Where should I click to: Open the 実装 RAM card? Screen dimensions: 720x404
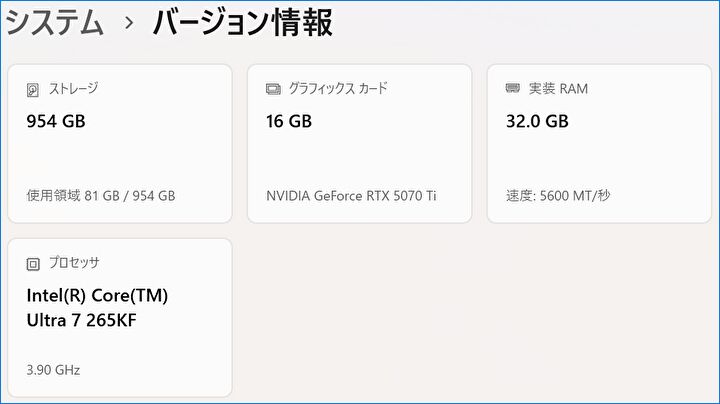(x=599, y=144)
